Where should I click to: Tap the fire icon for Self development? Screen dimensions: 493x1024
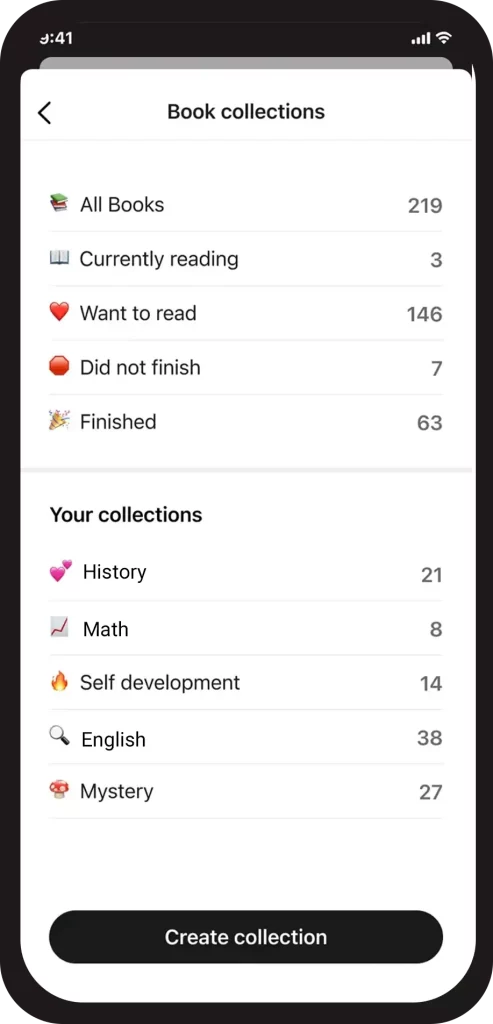[59, 682]
